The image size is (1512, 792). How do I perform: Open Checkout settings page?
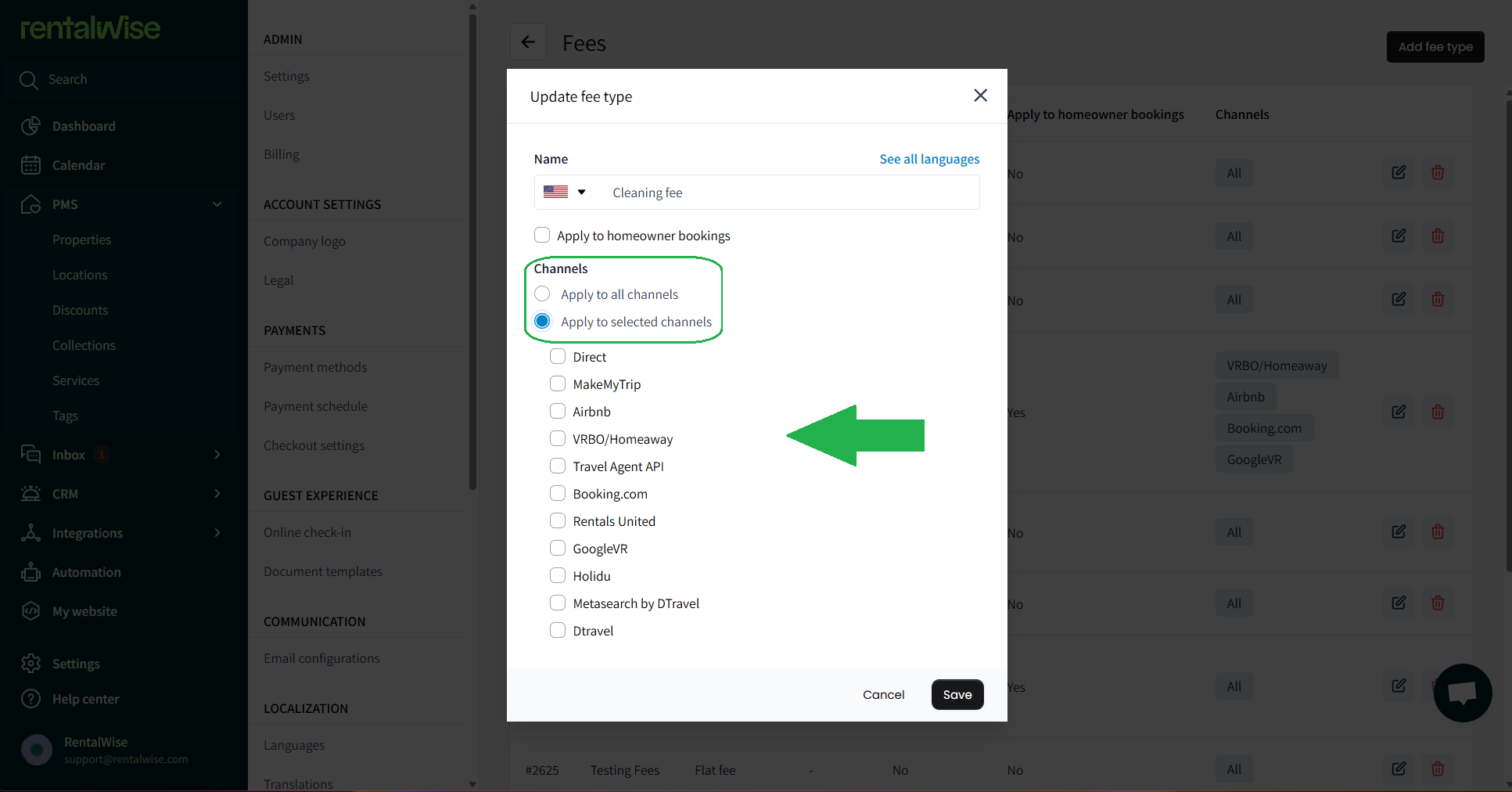[x=314, y=445]
